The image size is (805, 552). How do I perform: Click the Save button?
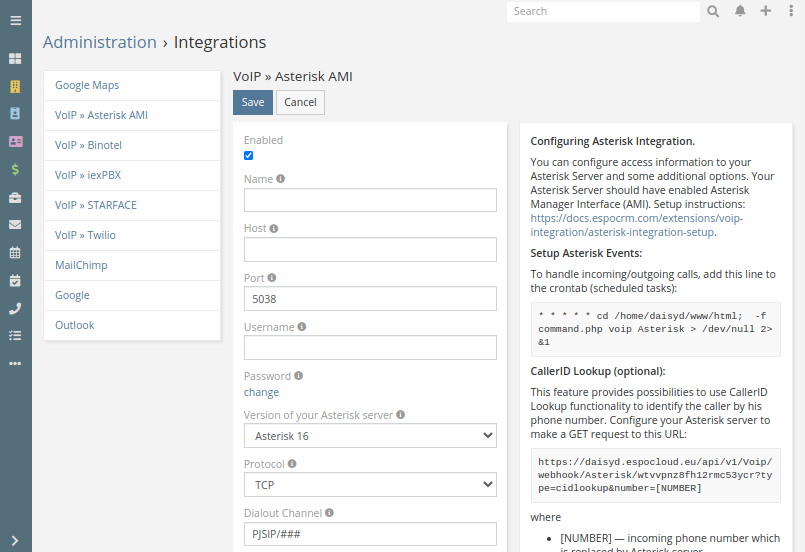click(253, 103)
